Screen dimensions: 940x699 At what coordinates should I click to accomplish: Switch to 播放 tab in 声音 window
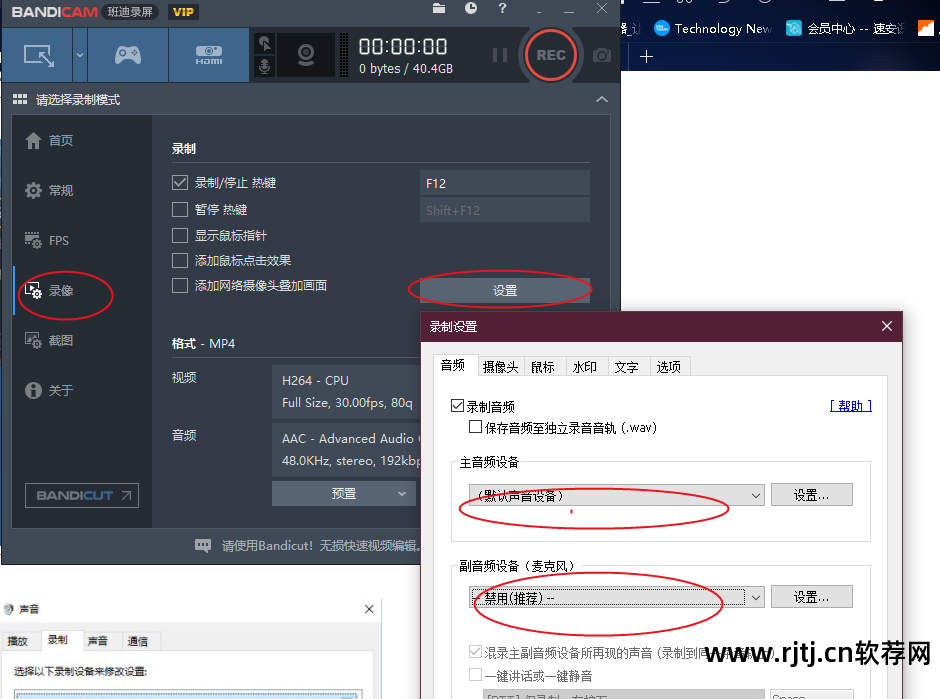[18, 641]
